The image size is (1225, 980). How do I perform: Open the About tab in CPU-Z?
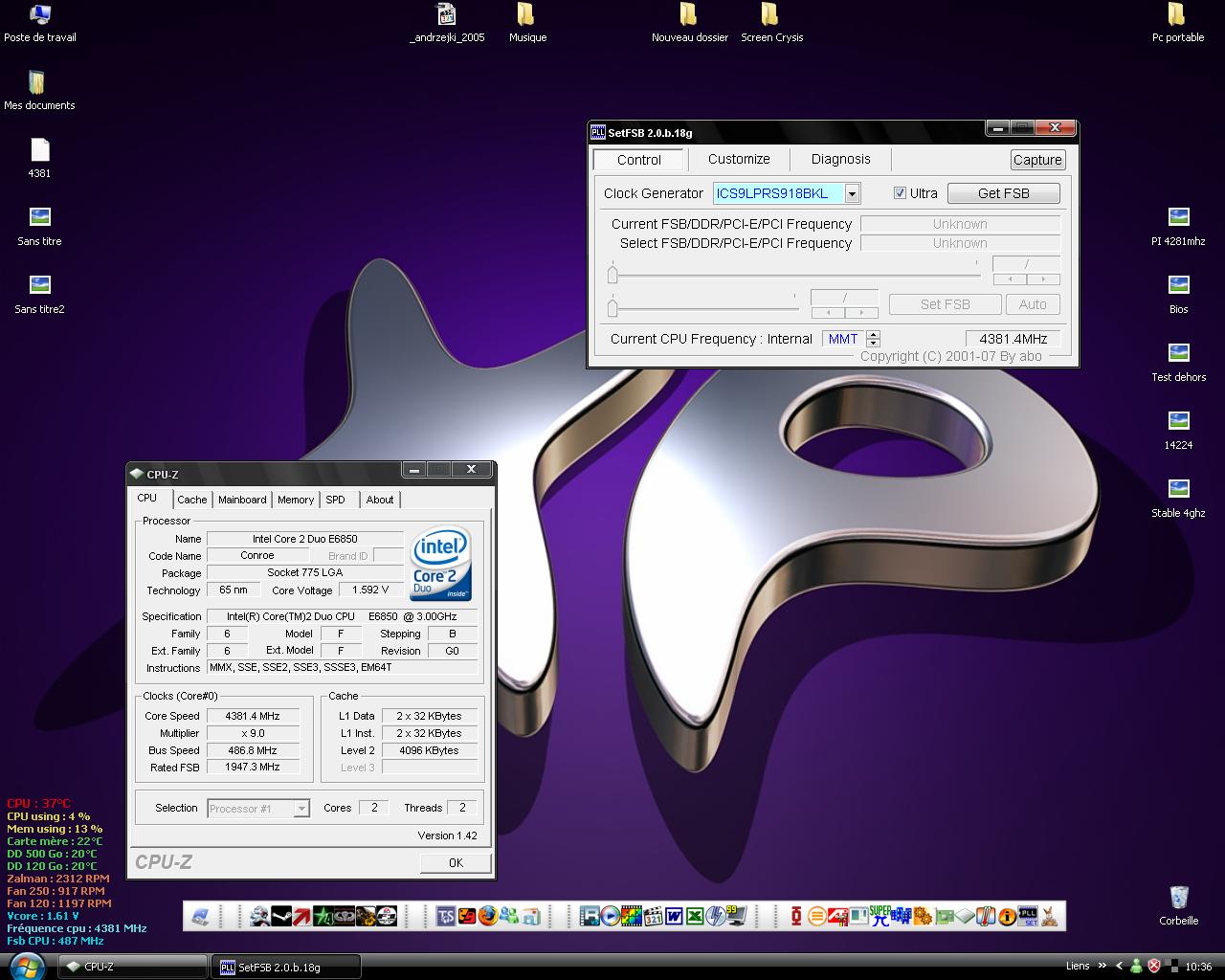[380, 500]
